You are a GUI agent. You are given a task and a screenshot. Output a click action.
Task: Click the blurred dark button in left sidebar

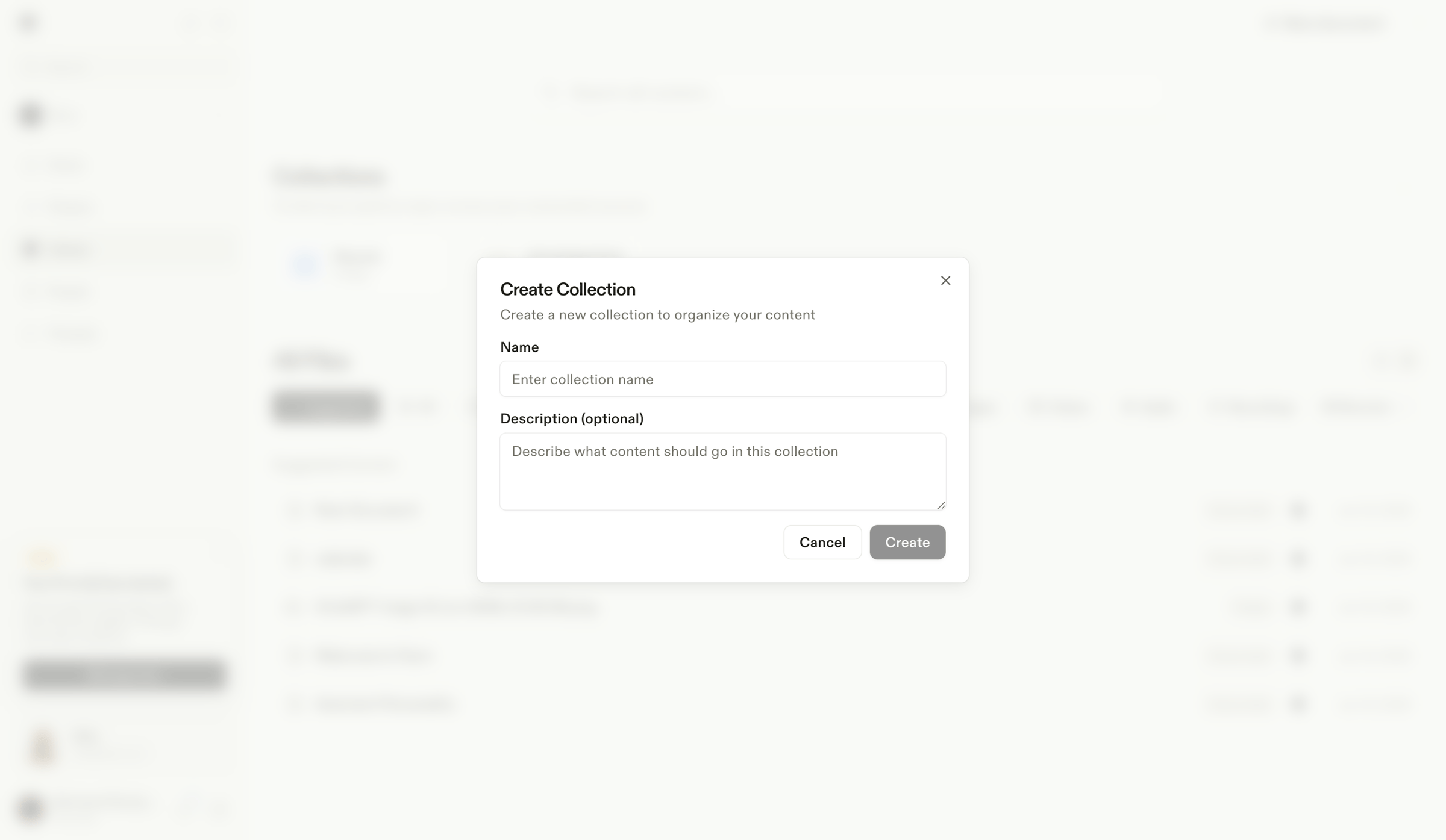click(125, 674)
